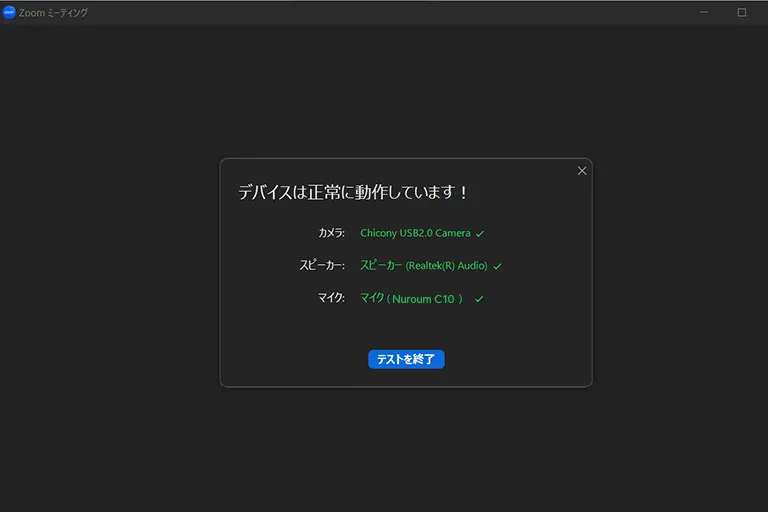
Task: Click the Zoom ミーティング title text
Action: coord(53,13)
